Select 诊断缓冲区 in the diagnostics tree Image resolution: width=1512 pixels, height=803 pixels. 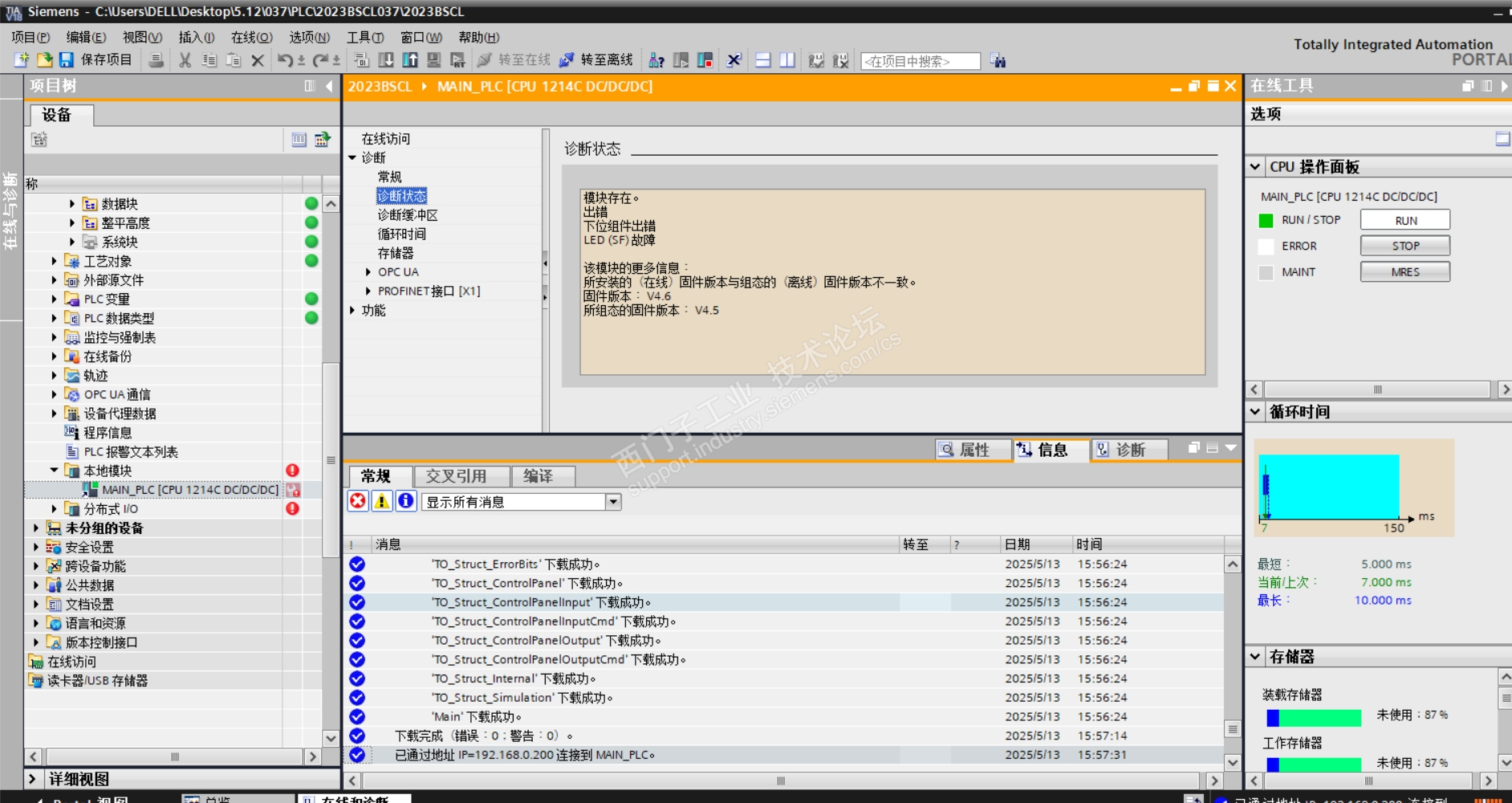408,215
